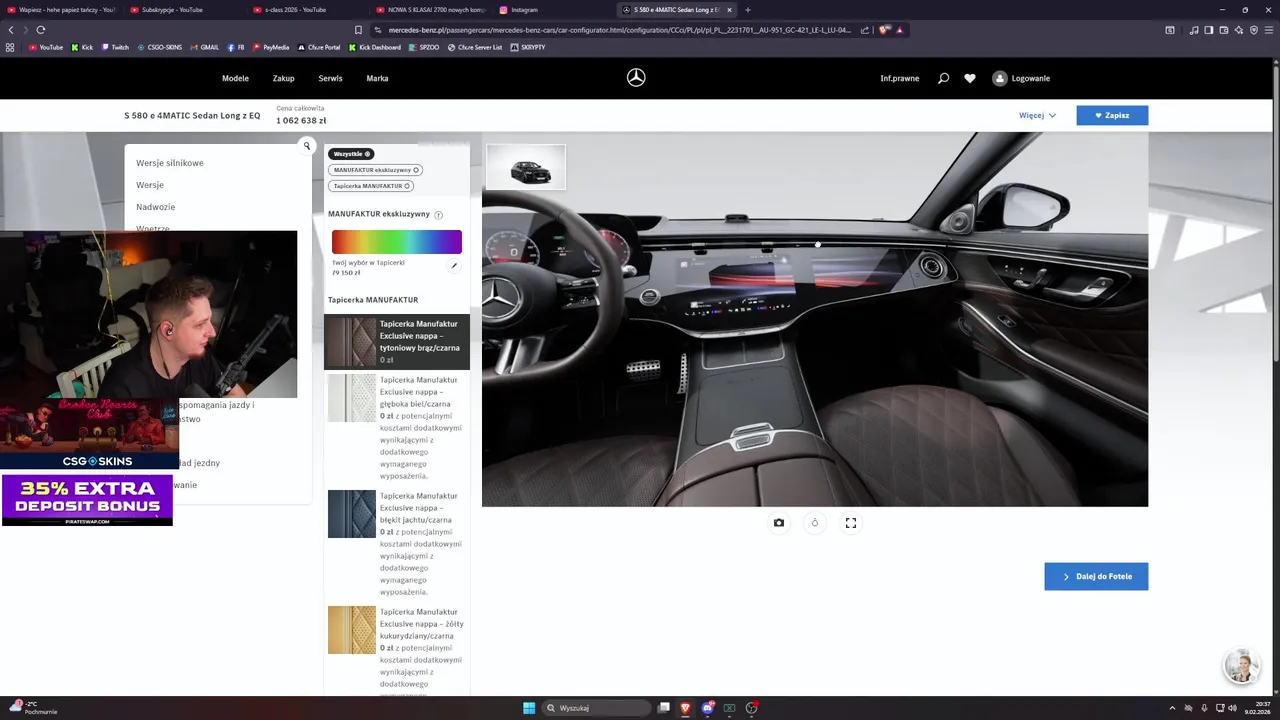Viewport: 1280px width, 720px height.
Task: Enter fullscreen view of interior
Action: [x=851, y=523]
